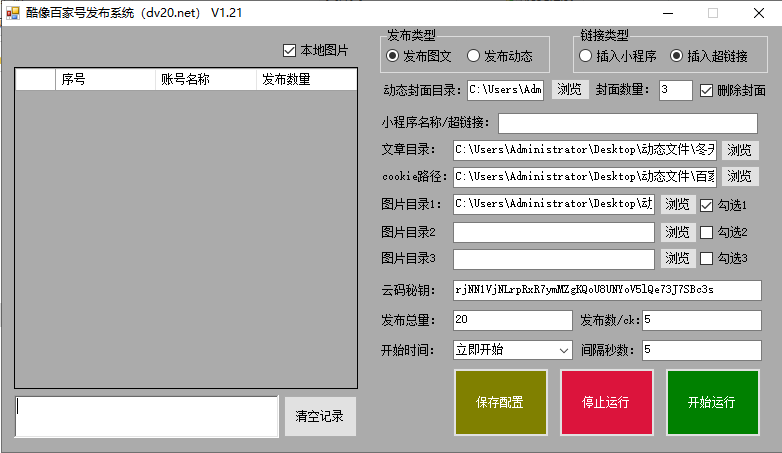This screenshot has height=453, width=782.
Task: Click the 账号名称 column header
Action: click(x=185, y=79)
